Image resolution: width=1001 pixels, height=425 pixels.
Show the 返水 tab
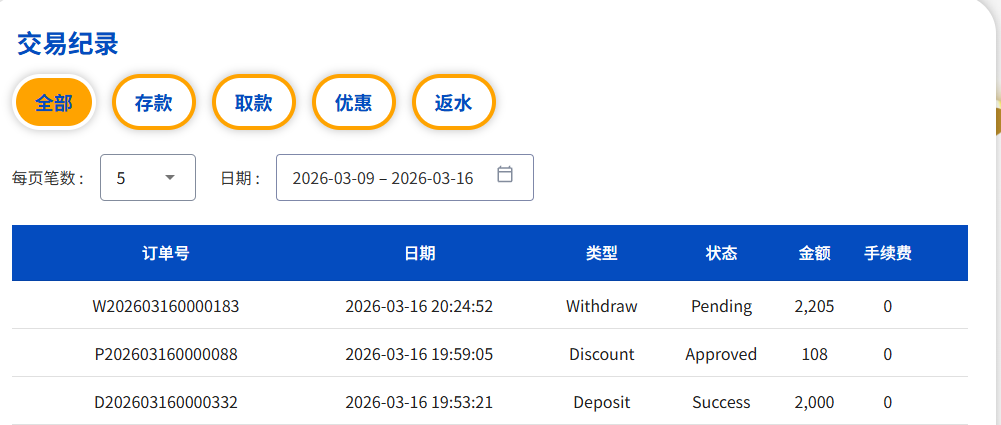(x=453, y=103)
